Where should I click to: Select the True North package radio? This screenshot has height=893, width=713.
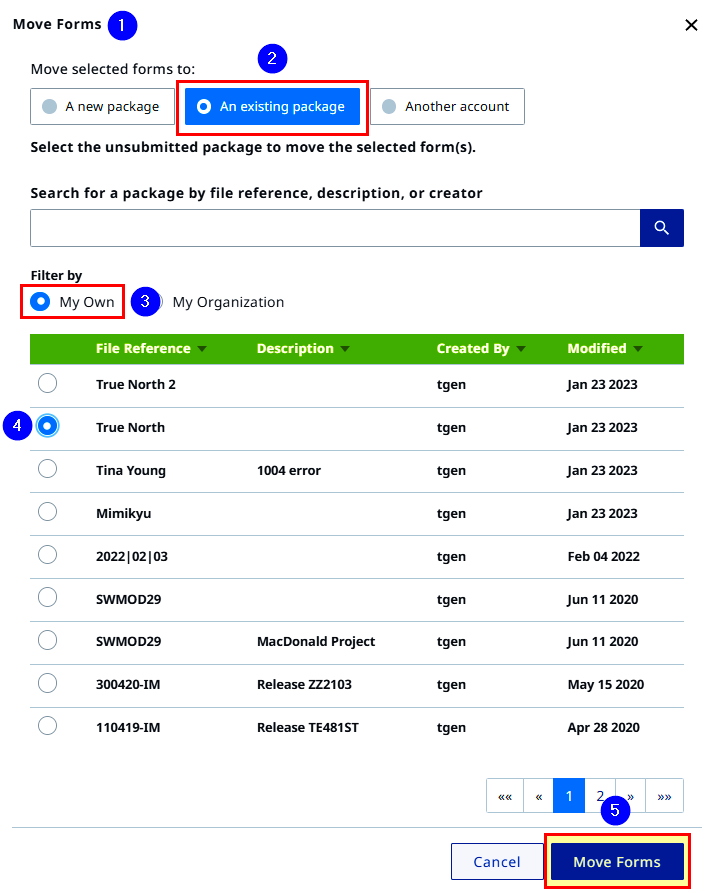click(47, 426)
